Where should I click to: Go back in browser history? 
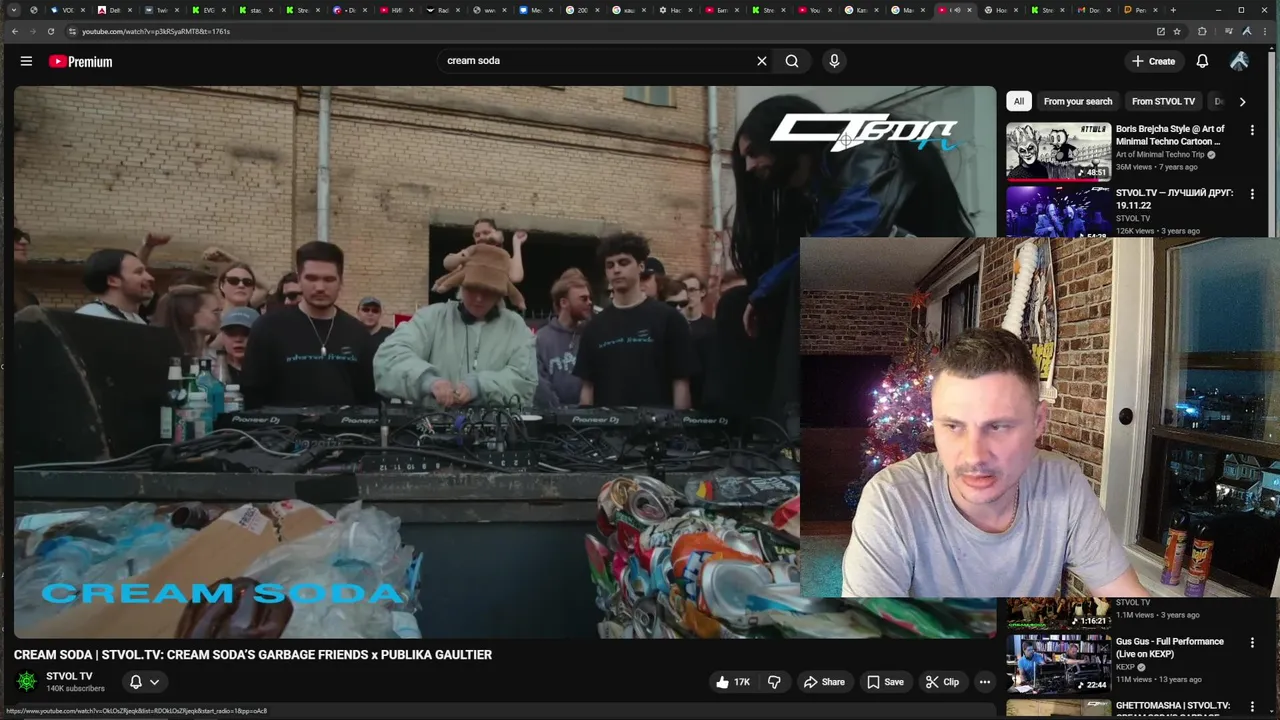[14, 31]
